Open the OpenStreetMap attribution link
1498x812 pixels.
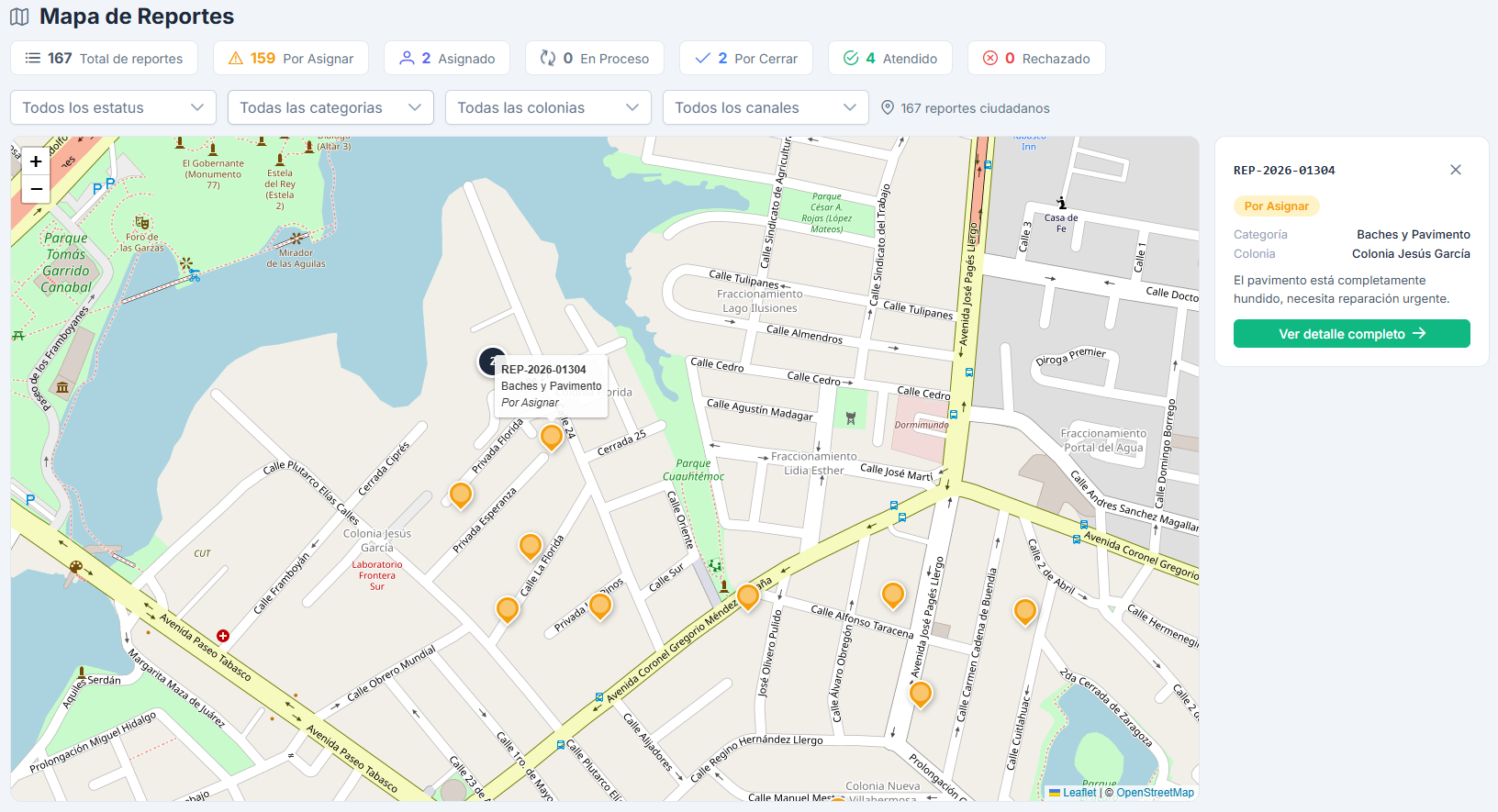[1155, 793]
